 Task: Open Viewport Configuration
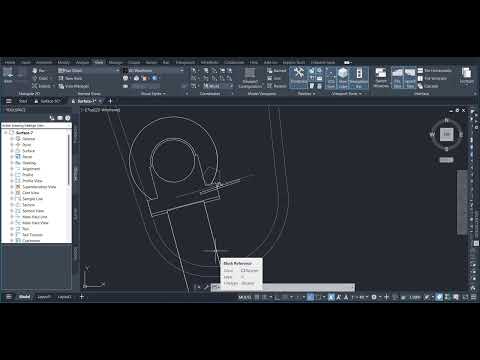tap(250, 78)
